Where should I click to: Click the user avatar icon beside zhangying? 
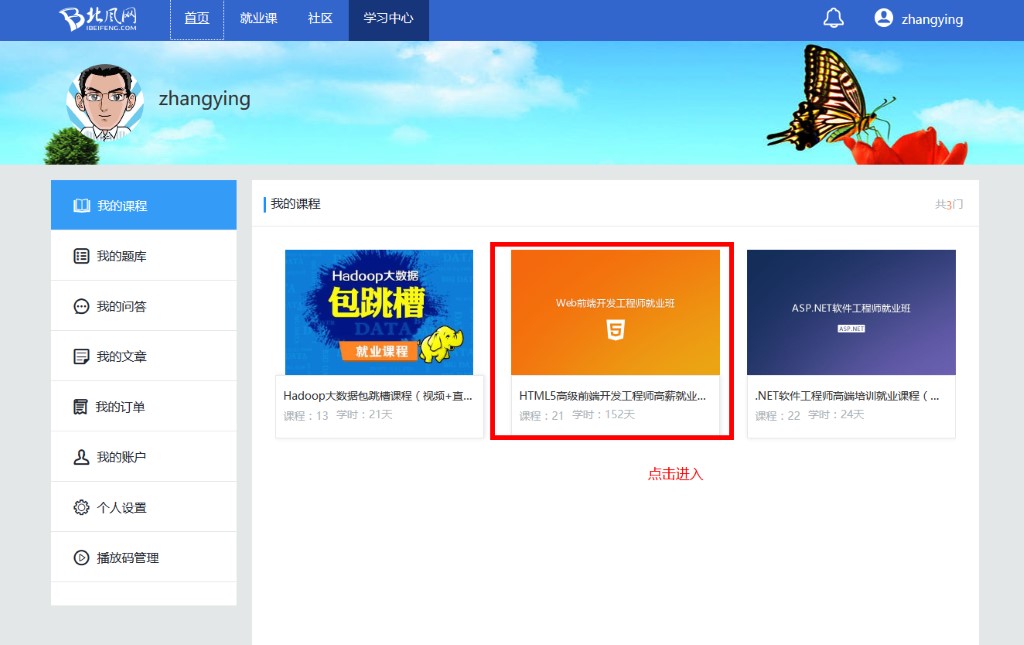[884, 18]
